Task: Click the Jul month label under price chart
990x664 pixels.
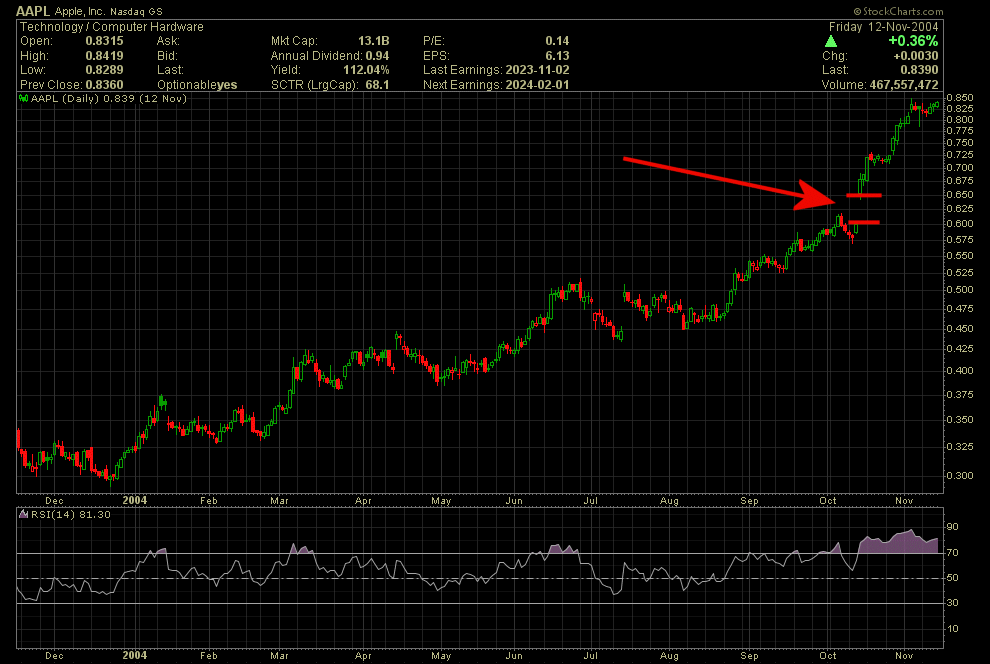Action: coord(591,500)
